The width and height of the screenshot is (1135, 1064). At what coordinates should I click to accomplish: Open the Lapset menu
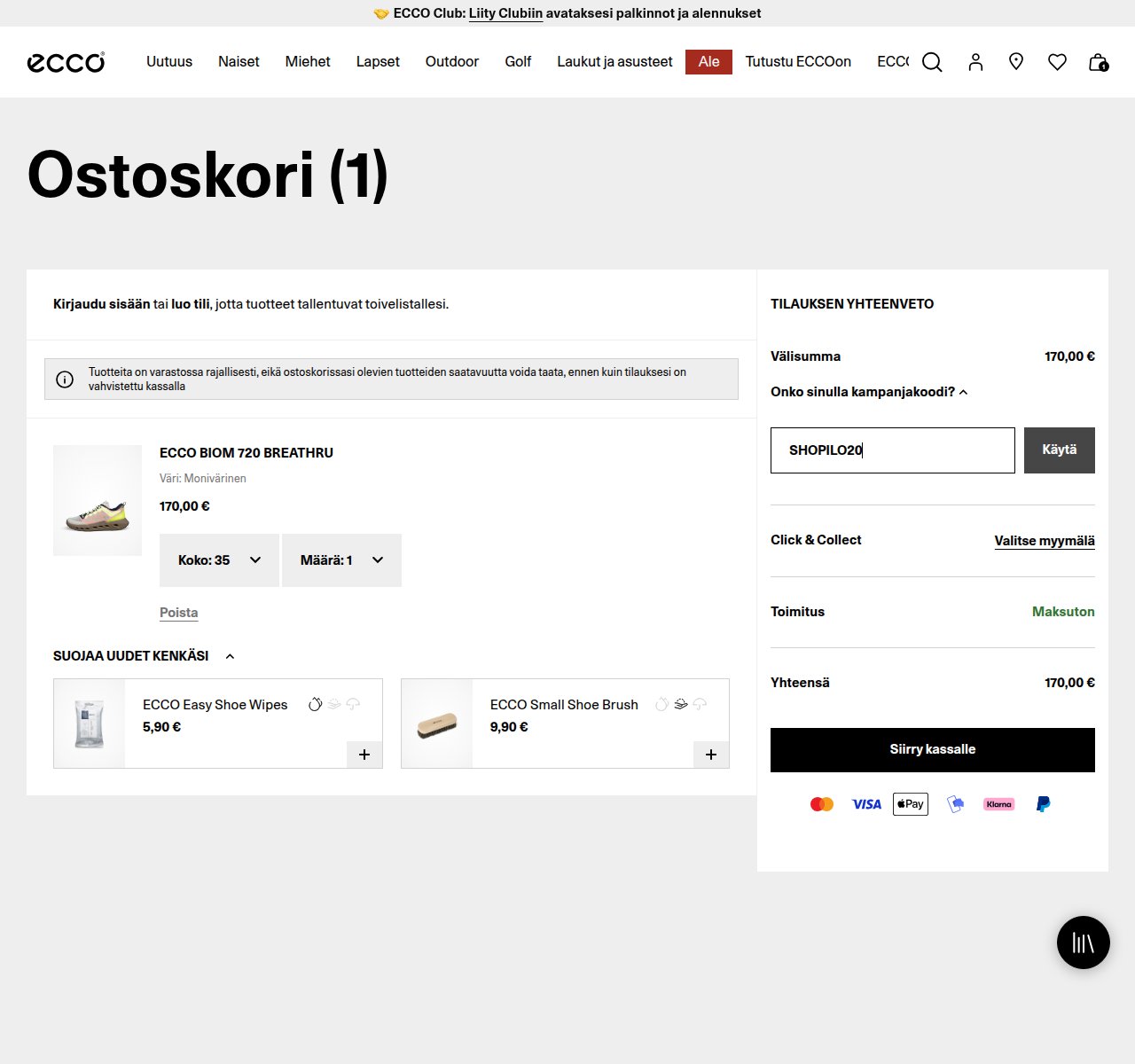pos(378,62)
